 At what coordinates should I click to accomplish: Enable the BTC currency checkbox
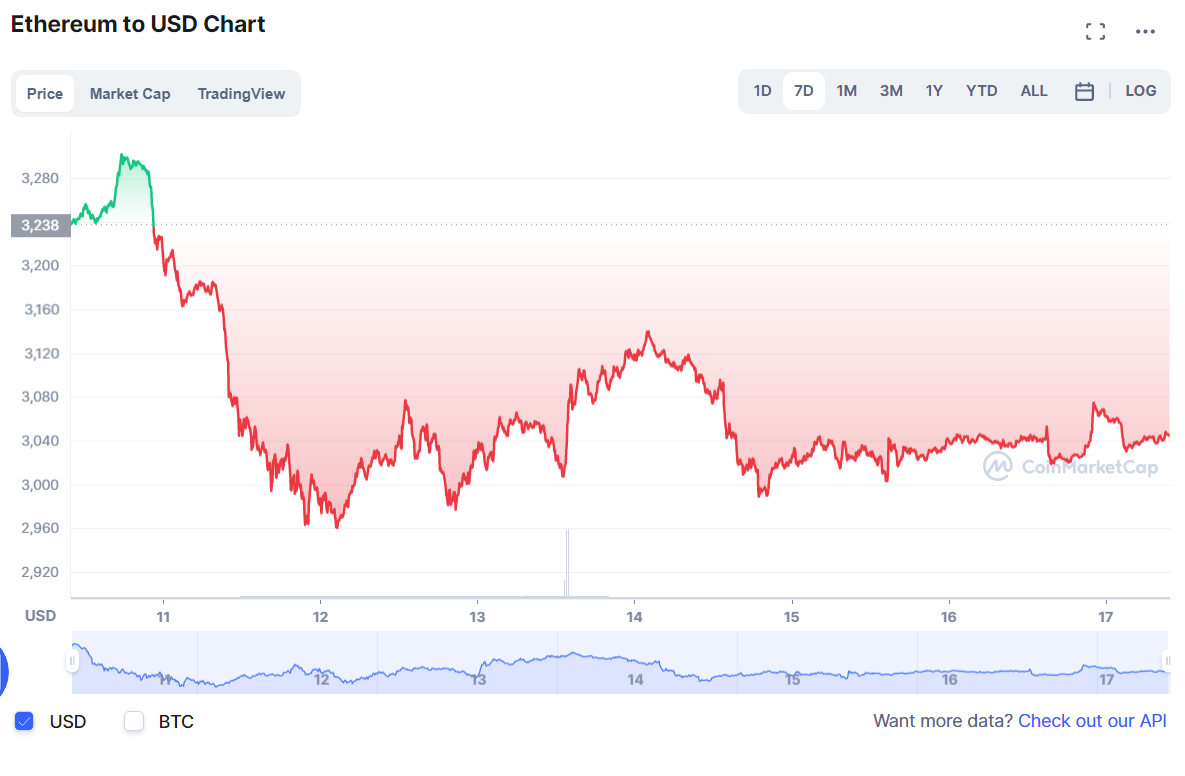[x=134, y=721]
